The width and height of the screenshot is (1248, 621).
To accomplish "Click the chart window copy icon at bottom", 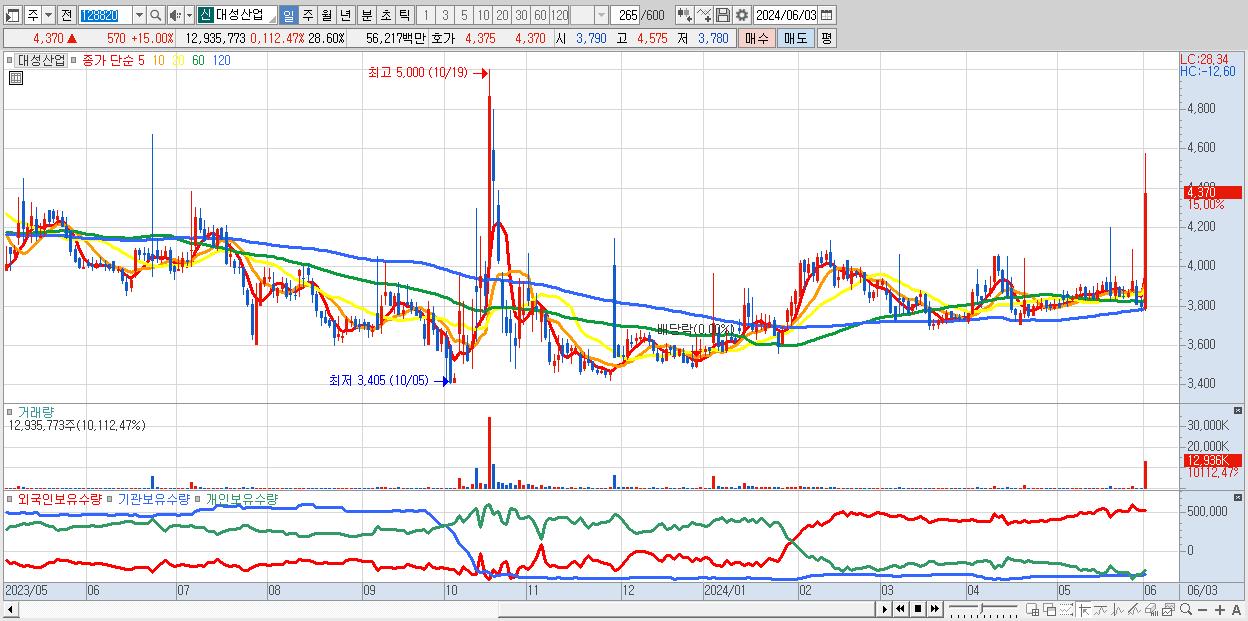I will click(x=1169, y=609).
